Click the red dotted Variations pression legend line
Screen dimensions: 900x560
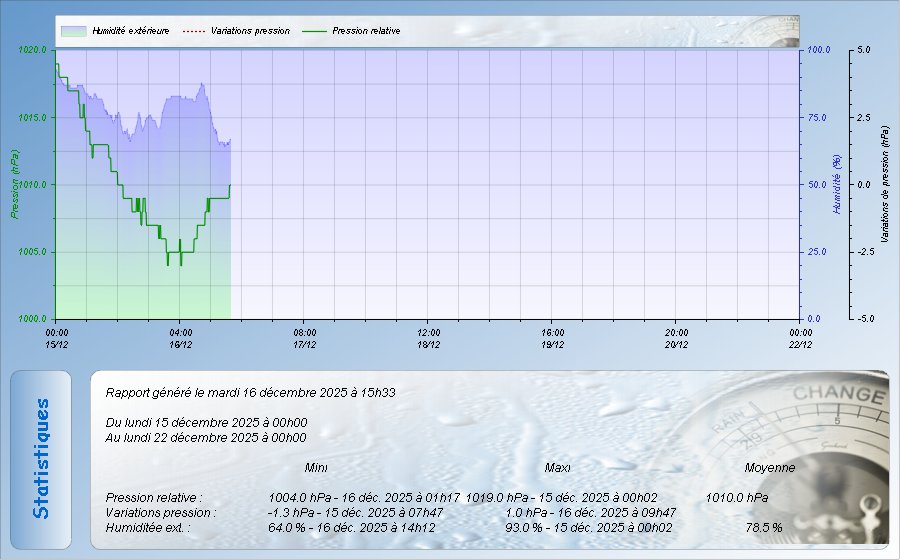[x=193, y=31]
